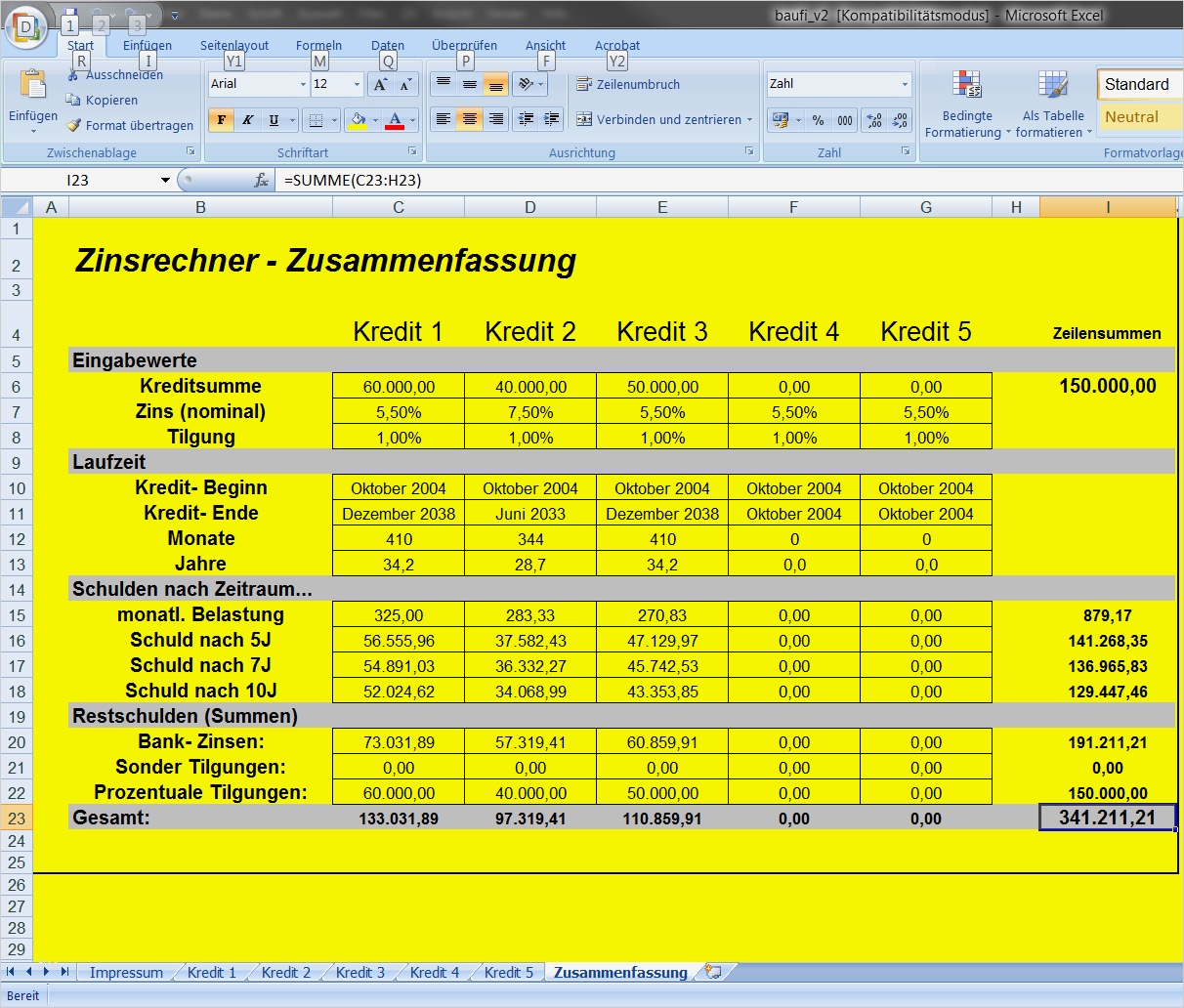This screenshot has height=1008, width=1184.
Task: Toggle bold F formatting
Action: tap(222, 120)
